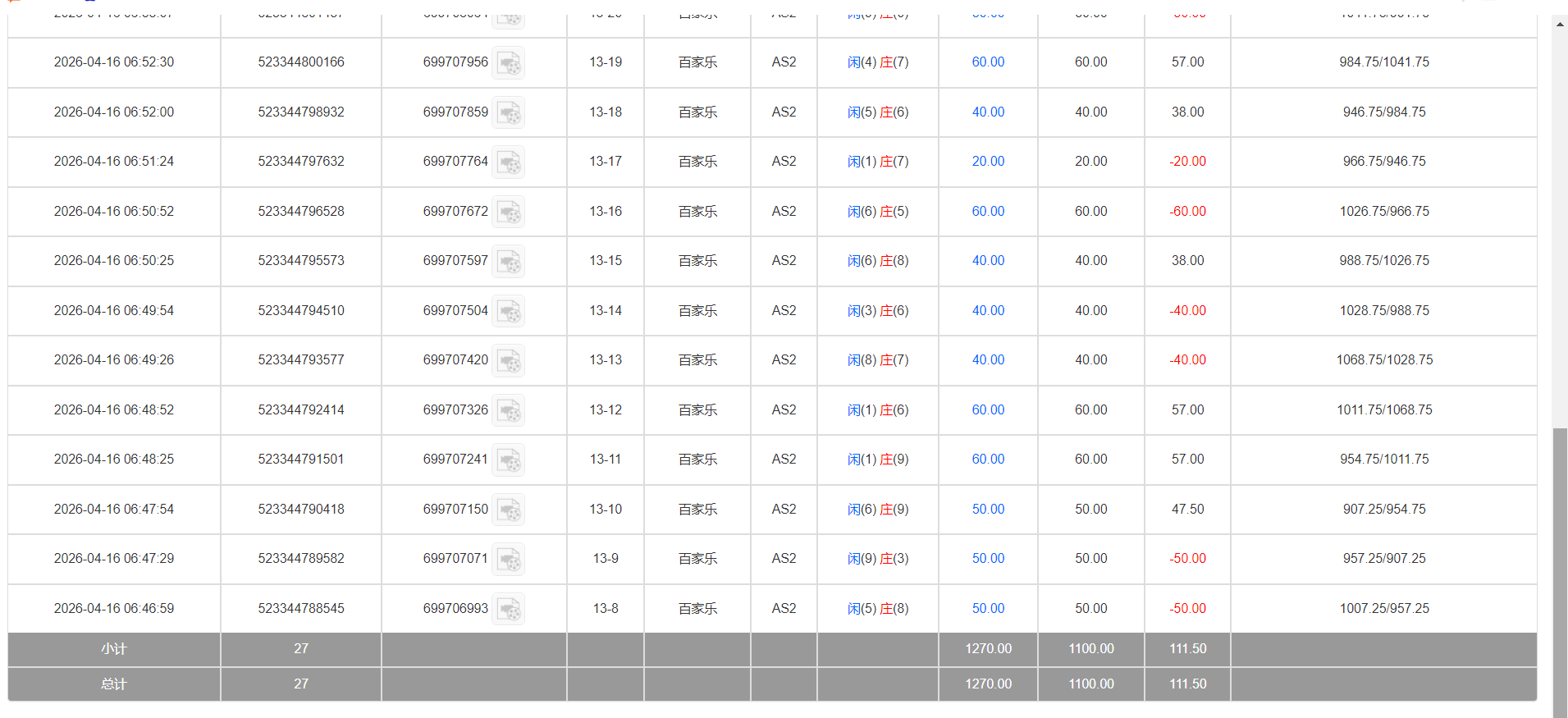Open video replay icon for round 699707956

[508, 63]
